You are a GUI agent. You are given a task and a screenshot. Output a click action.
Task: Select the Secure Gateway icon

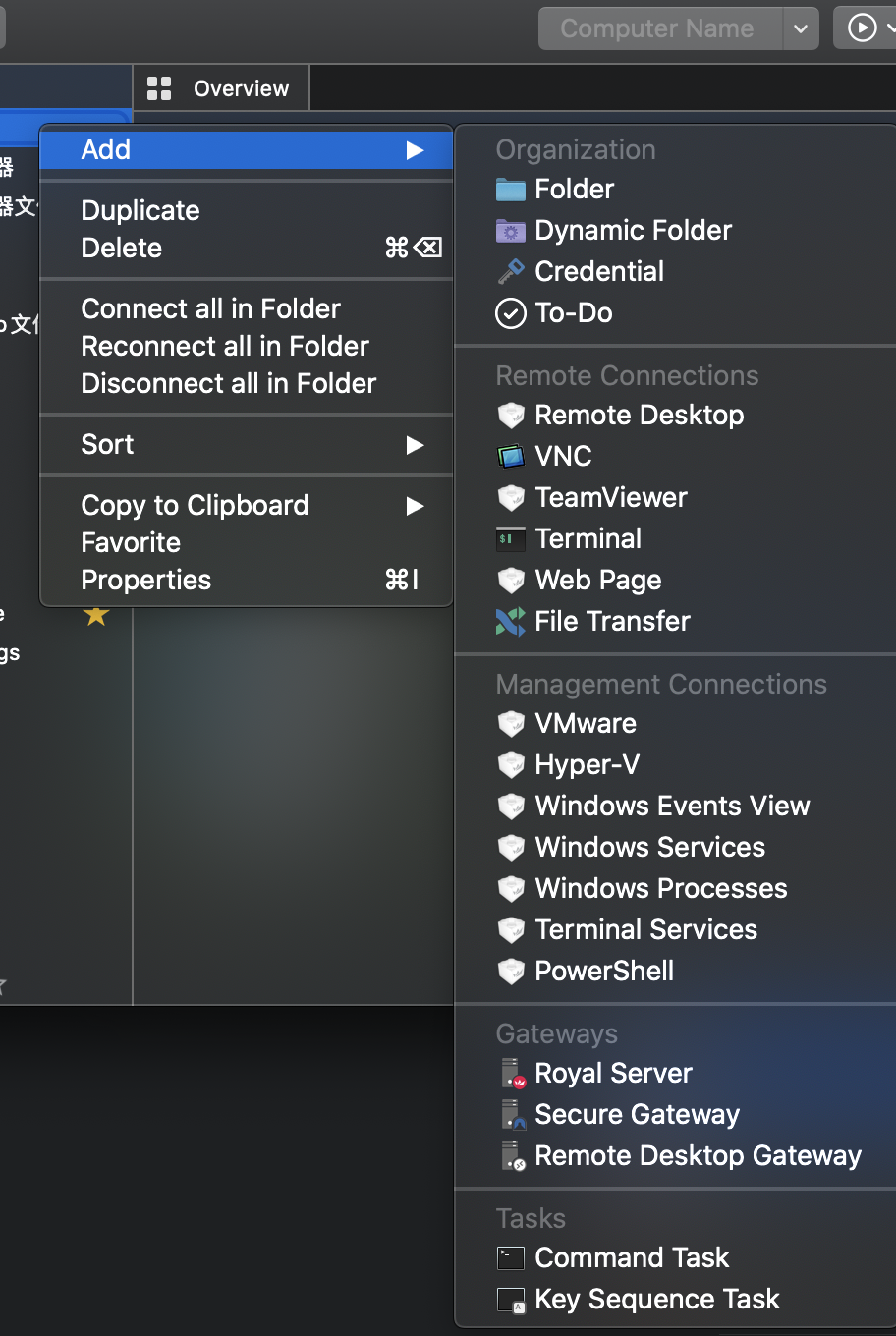511,1114
